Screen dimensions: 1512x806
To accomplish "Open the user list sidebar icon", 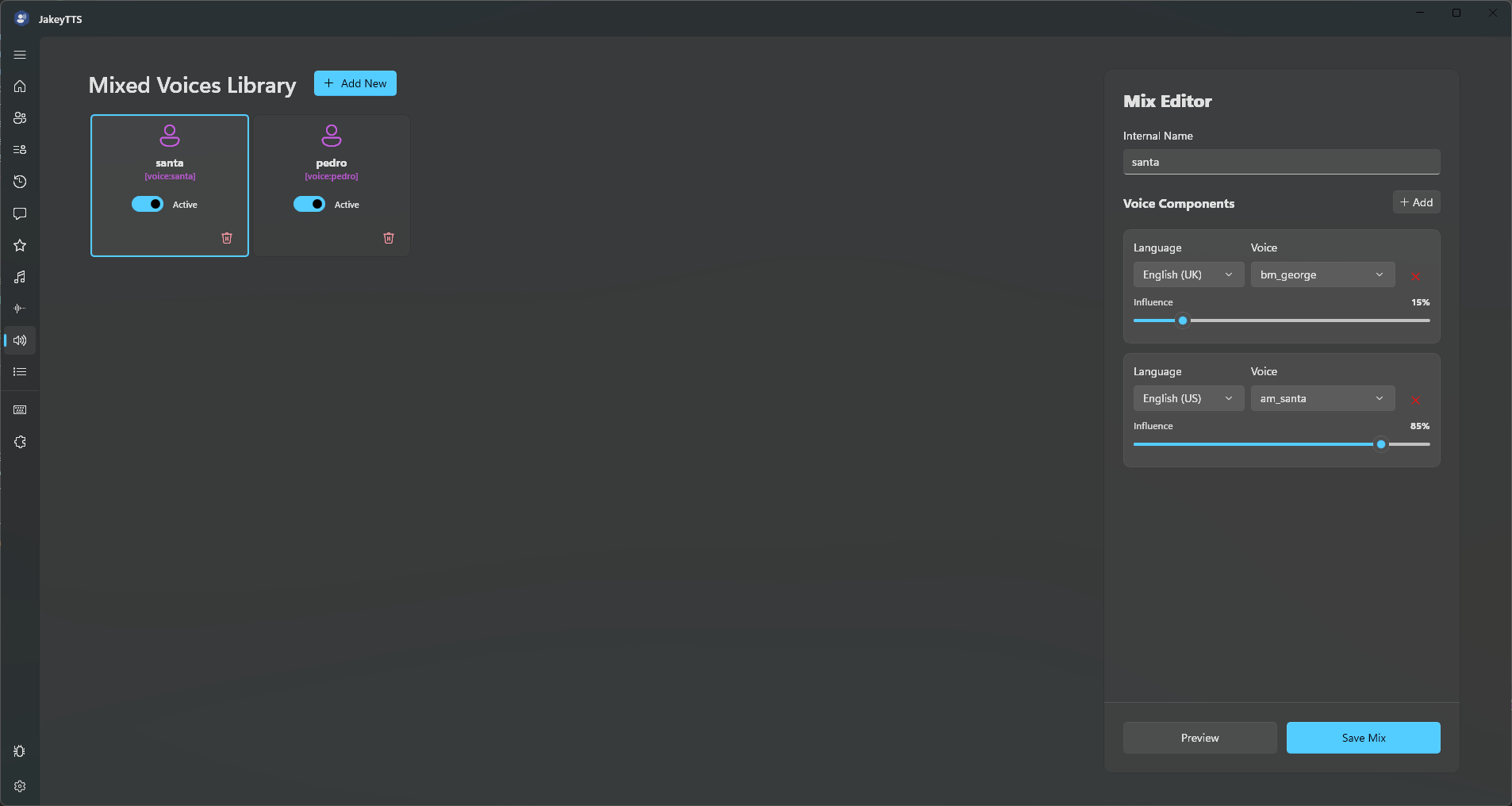I will pos(20,150).
